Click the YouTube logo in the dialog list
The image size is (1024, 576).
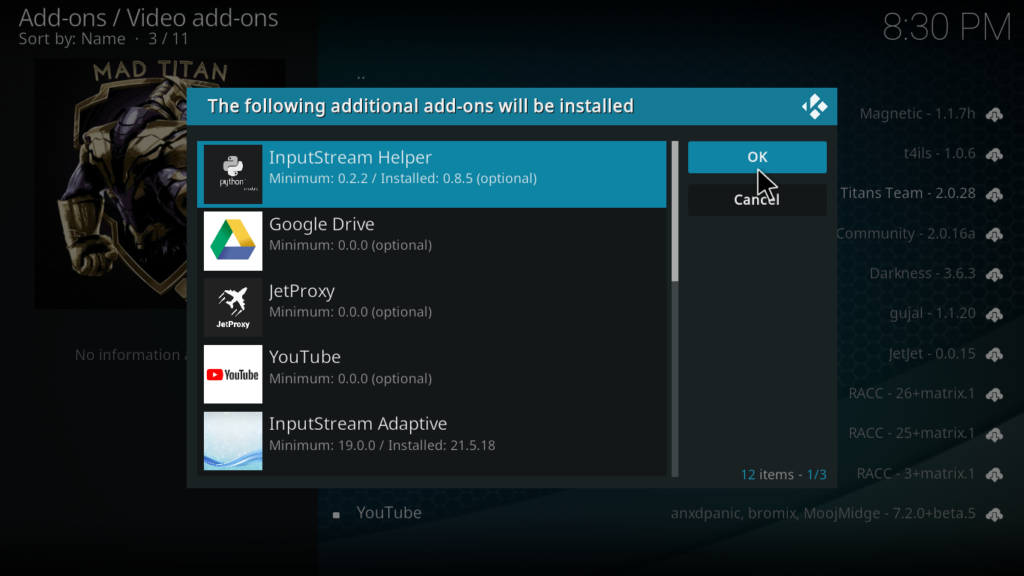[x=233, y=374]
